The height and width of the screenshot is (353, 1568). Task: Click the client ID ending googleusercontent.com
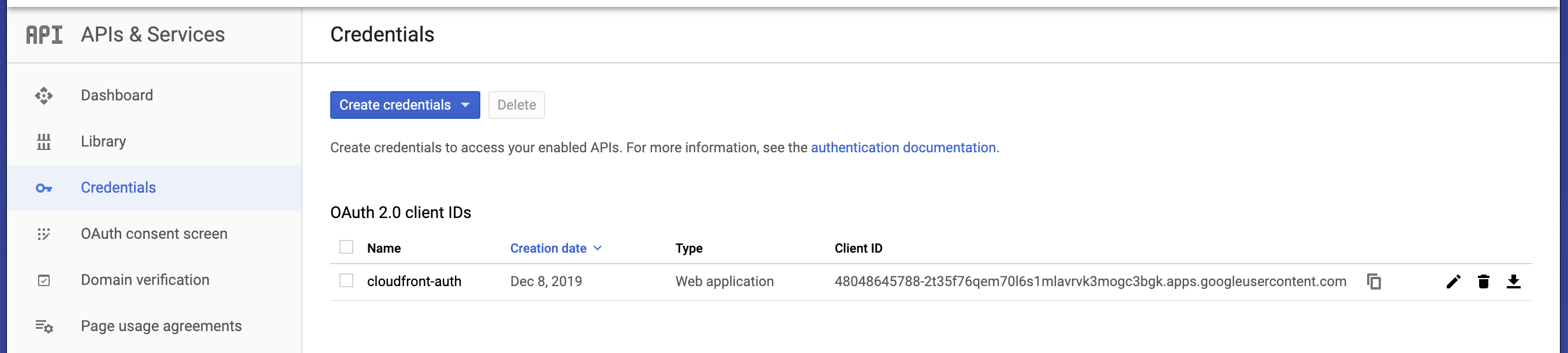[x=1090, y=282]
